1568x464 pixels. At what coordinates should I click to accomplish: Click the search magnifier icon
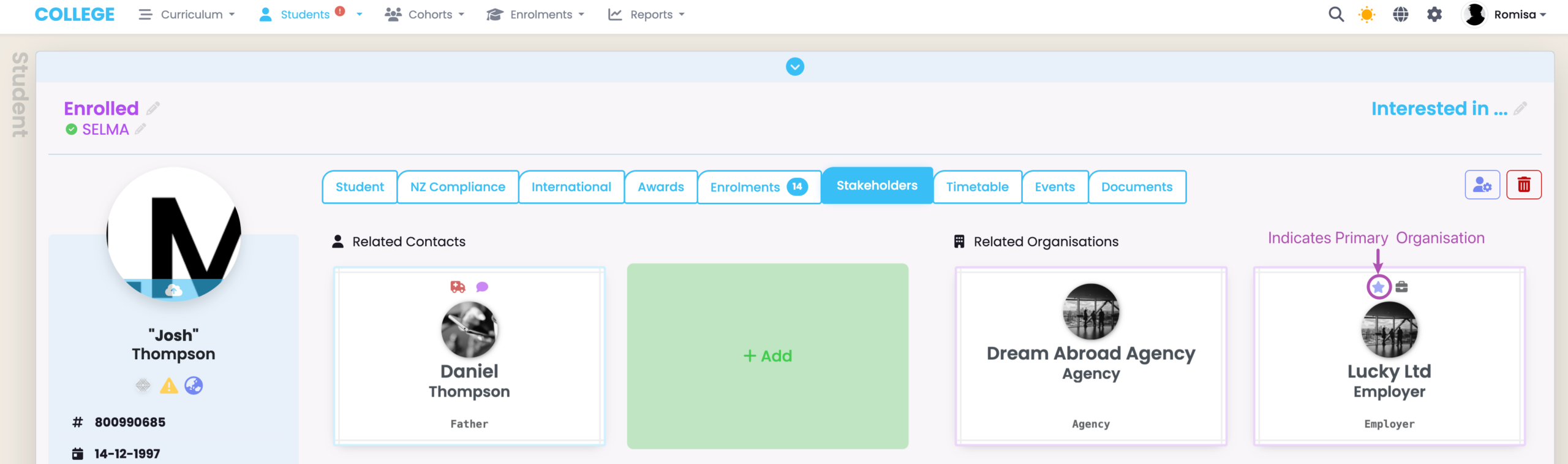tap(1336, 14)
